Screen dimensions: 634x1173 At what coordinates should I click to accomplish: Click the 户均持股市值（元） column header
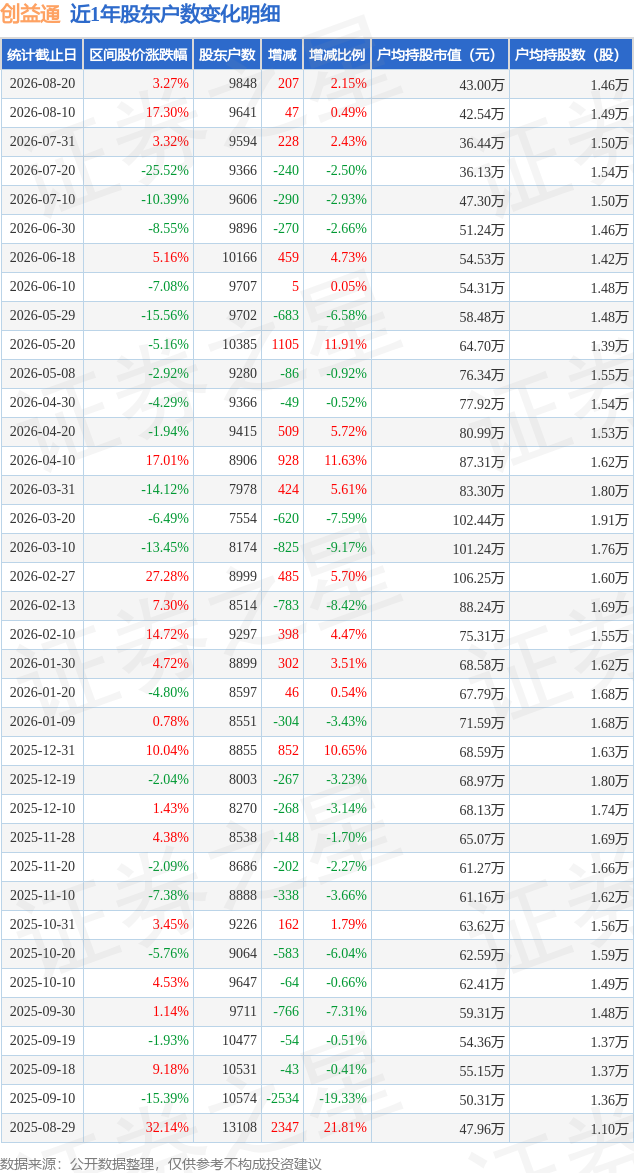point(440,55)
